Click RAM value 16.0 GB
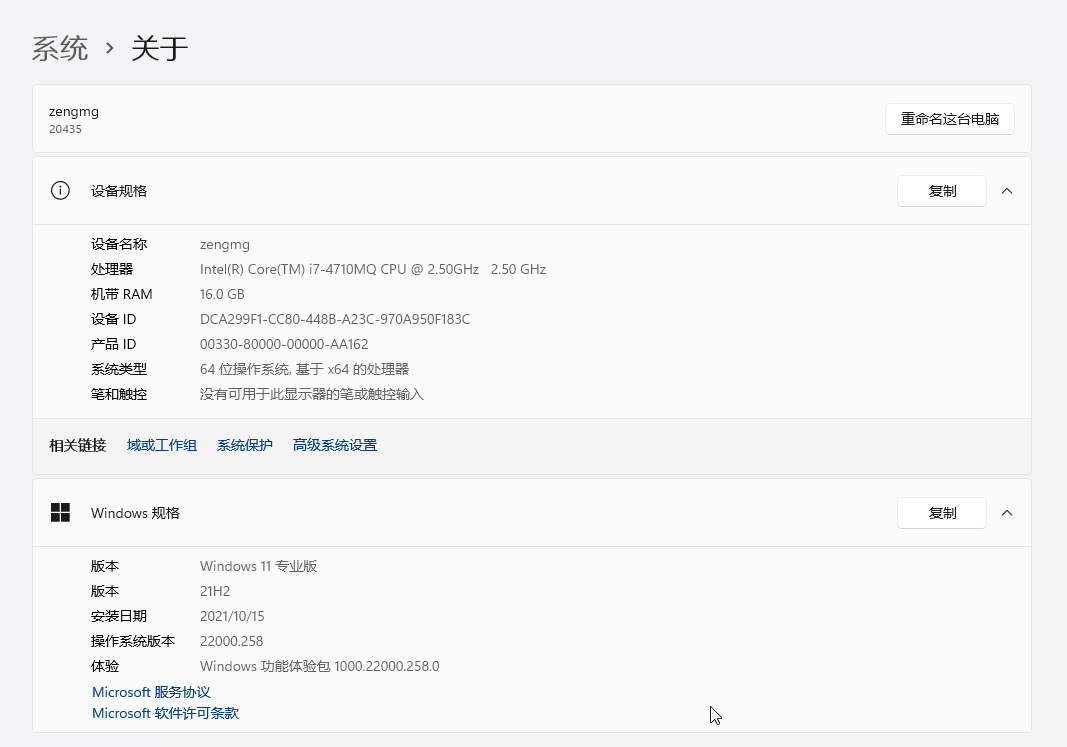This screenshot has width=1067, height=747. [222, 295]
